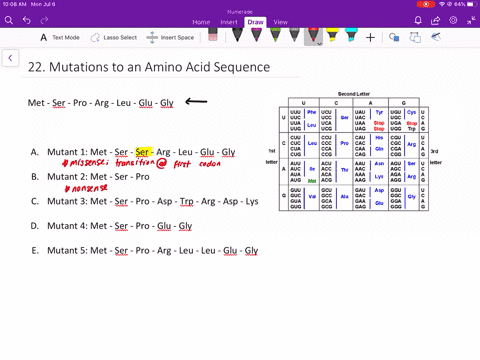Select the cyan highlighter
This screenshot has width=480, height=360.
351,35
